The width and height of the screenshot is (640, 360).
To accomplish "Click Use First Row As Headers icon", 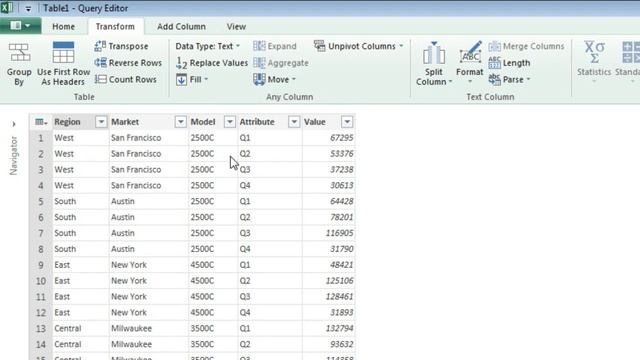I will (x=63, y=52).
